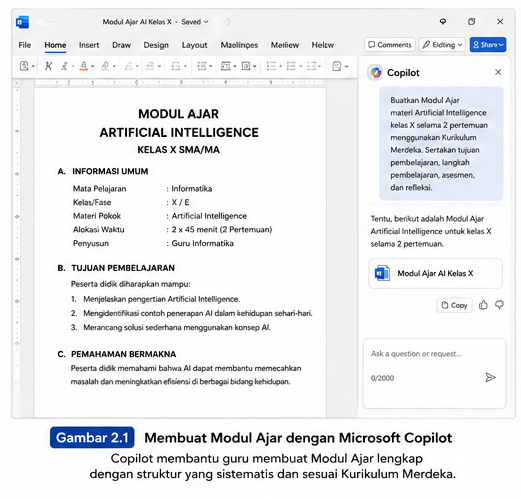521x499 pixels.
Task: Switch to the Home tab
Action: (x=55, y=45)
